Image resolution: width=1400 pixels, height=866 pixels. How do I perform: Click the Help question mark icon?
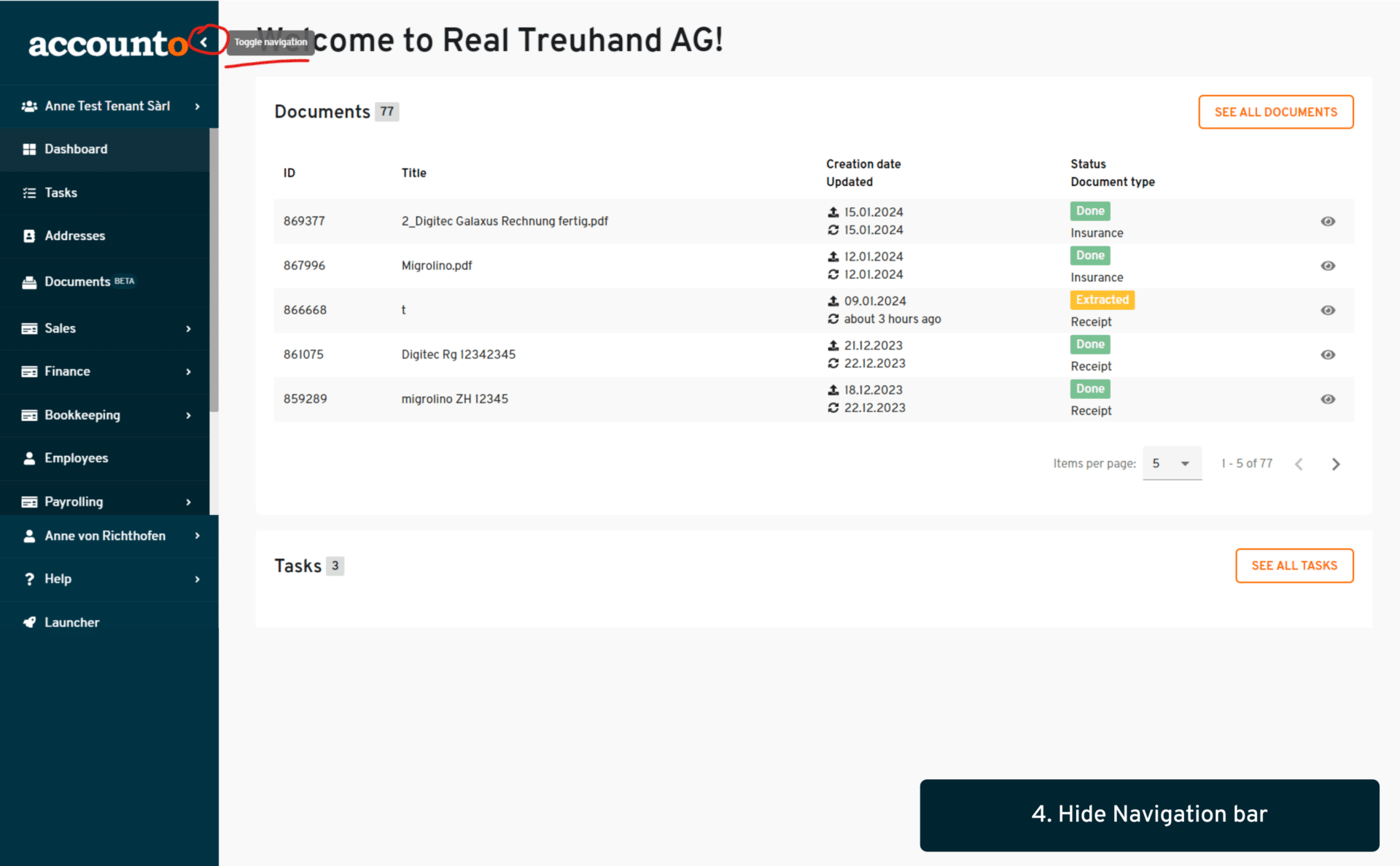pos(29,580)
